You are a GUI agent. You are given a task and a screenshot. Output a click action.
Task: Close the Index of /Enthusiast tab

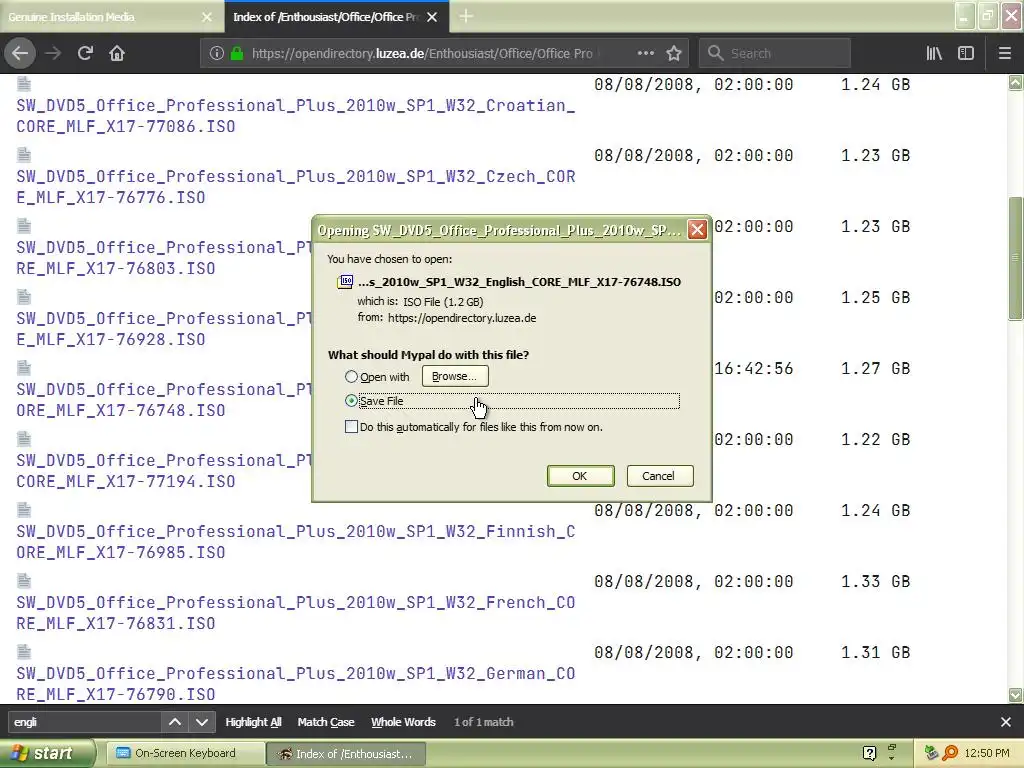click(432, 17)
